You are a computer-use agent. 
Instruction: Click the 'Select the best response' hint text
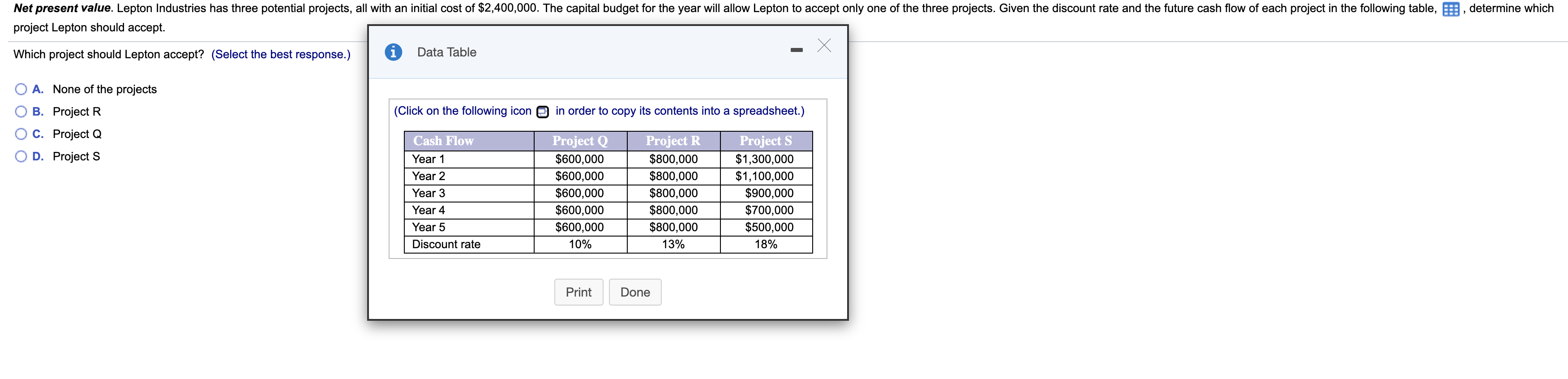click(281, 54)
